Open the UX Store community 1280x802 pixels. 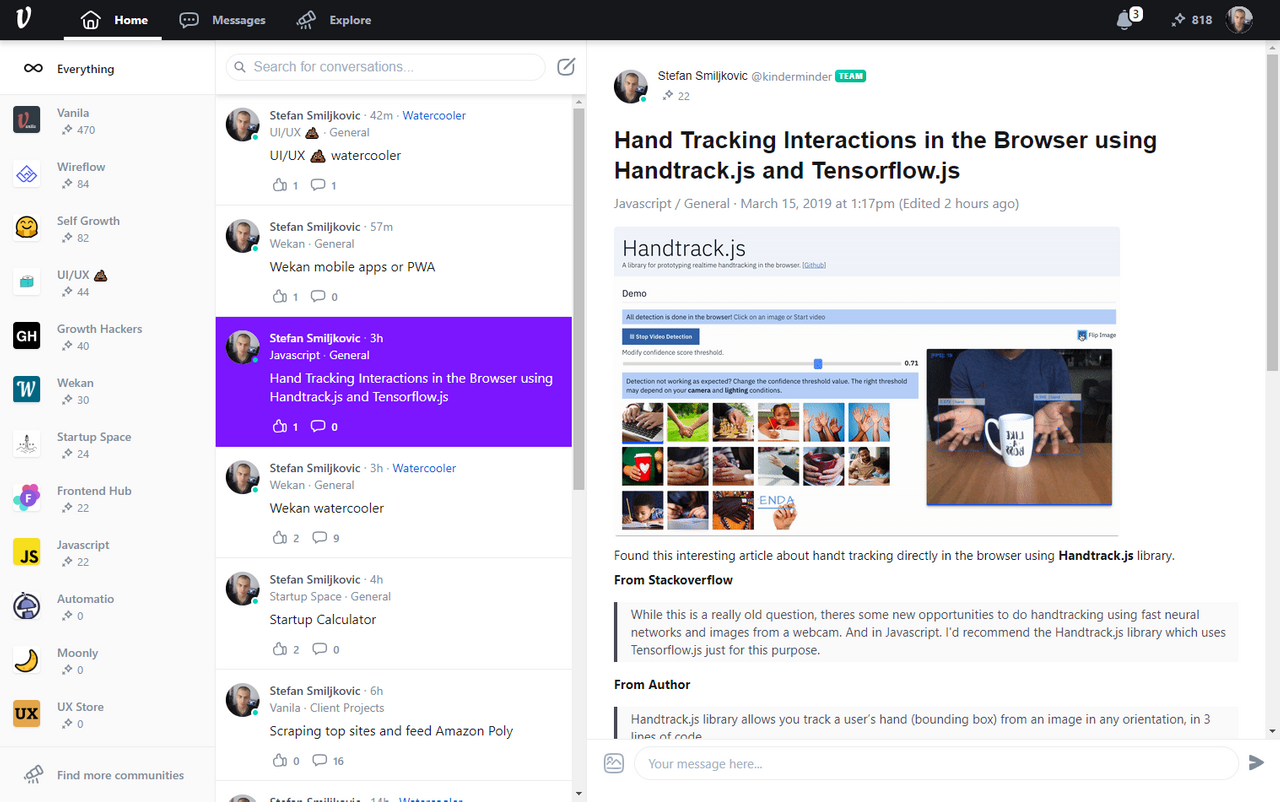[107, 715]
